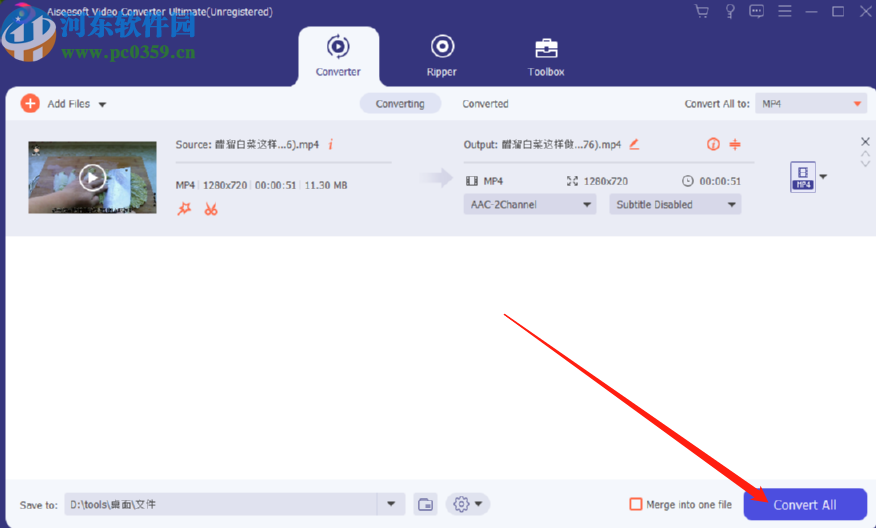Viewport: 876px width, 528px height.
Task: Click the Convert All button
Action: (x=805, y=505)
